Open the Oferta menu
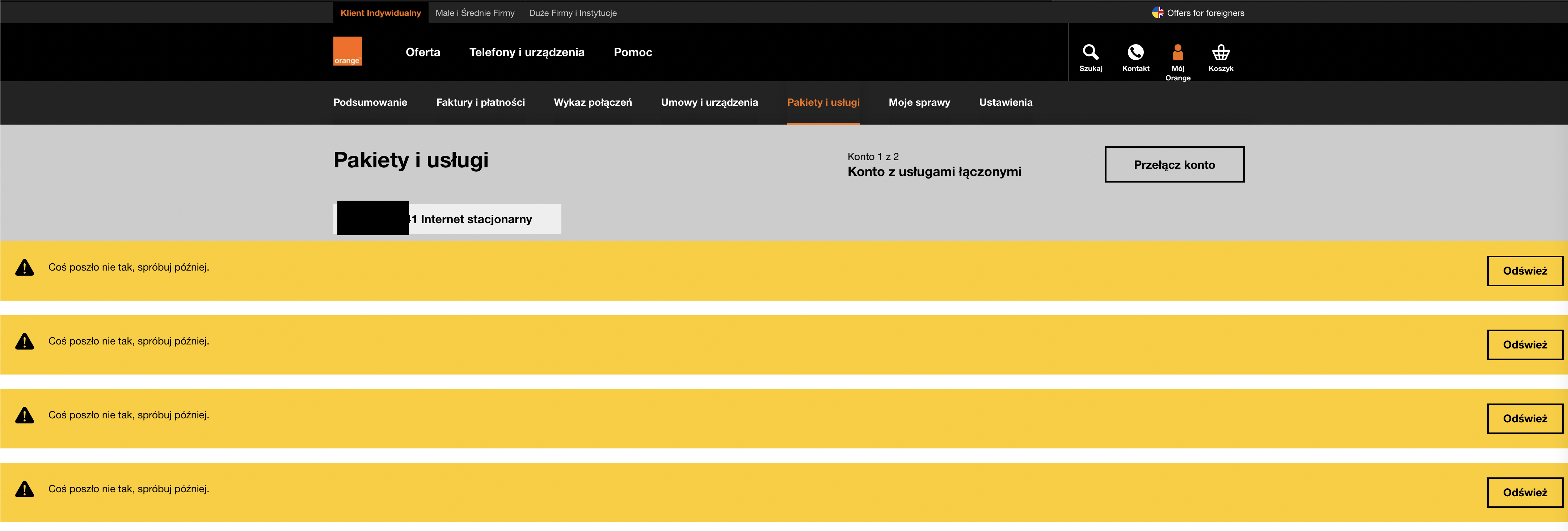 (423, 53)
